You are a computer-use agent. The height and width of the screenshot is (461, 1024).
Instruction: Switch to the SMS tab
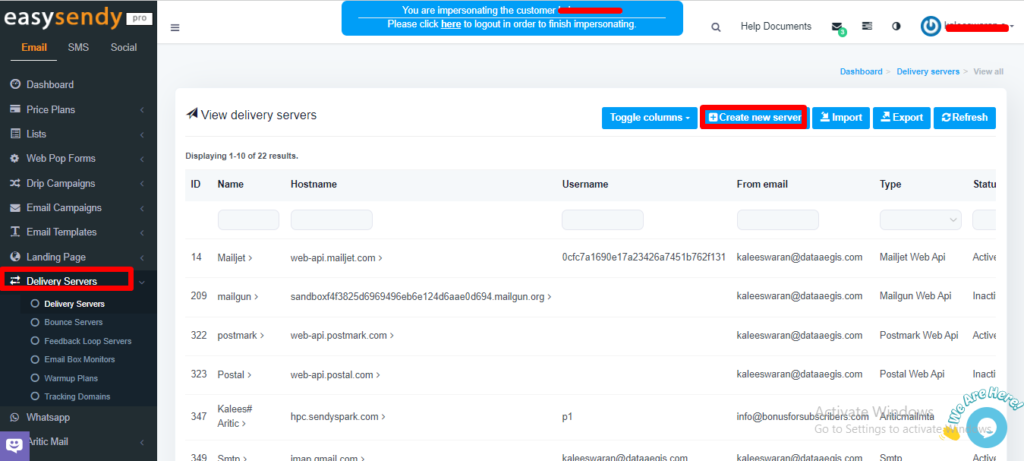pyautogui.click(x=78, y=47)
